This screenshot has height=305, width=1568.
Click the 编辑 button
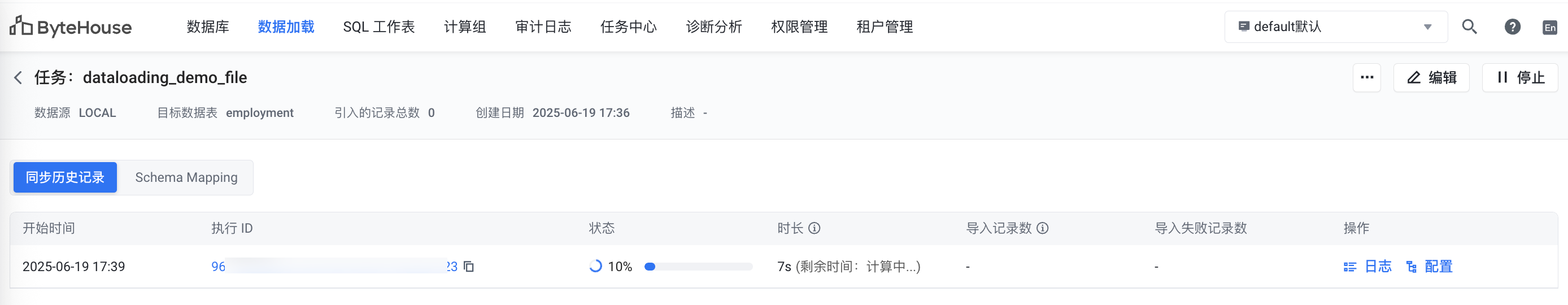click(1431, 77)
